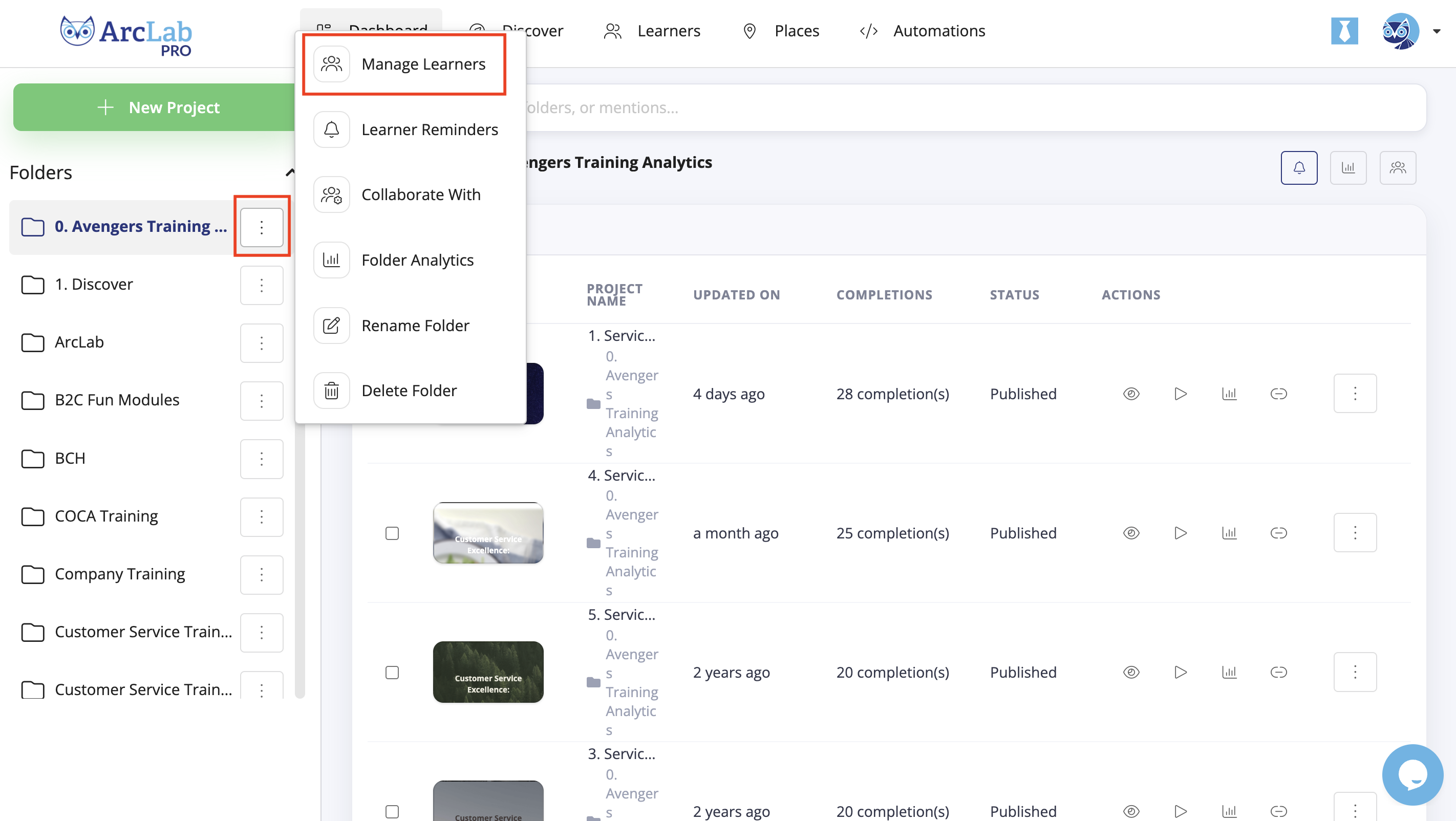Go to the Automations navigation tab
1456x821 pixels.
(923, 31)
